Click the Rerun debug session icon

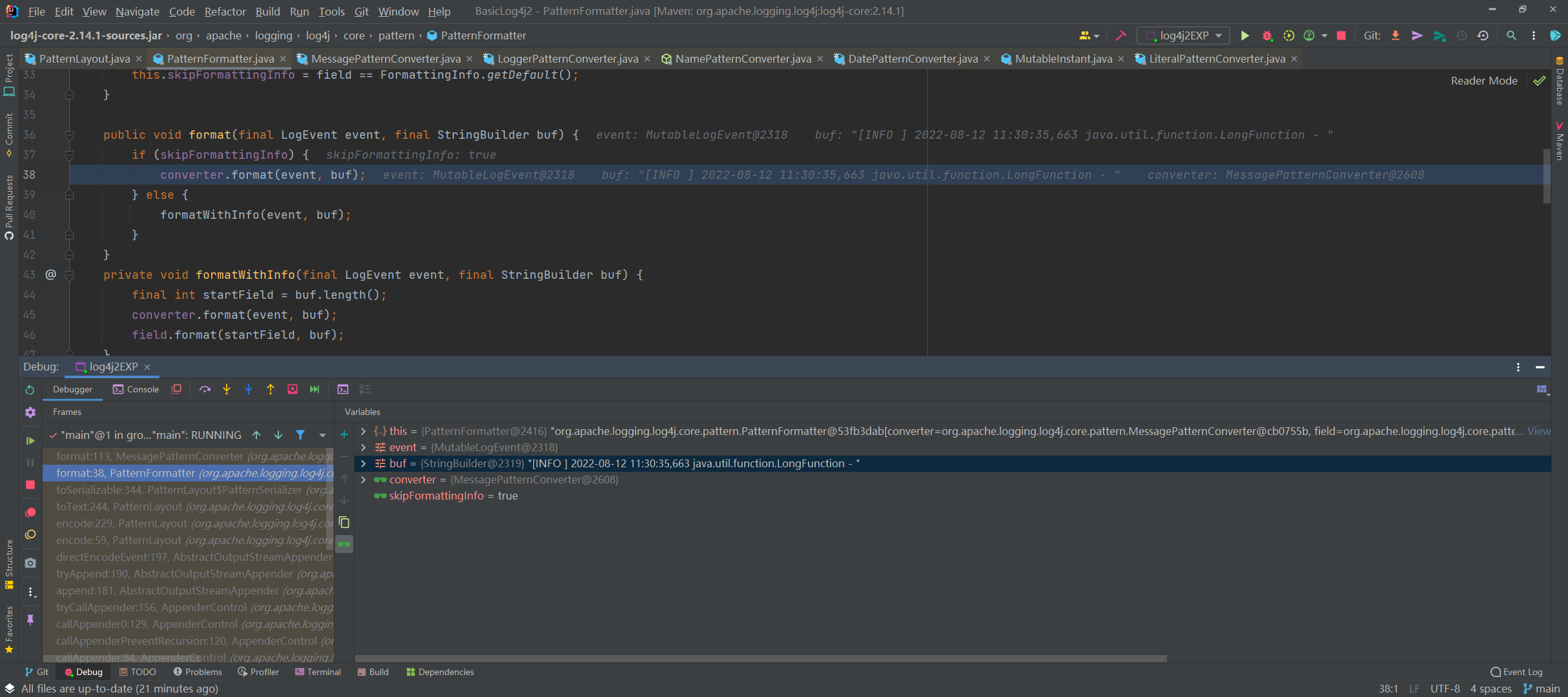tap(30, 390)
